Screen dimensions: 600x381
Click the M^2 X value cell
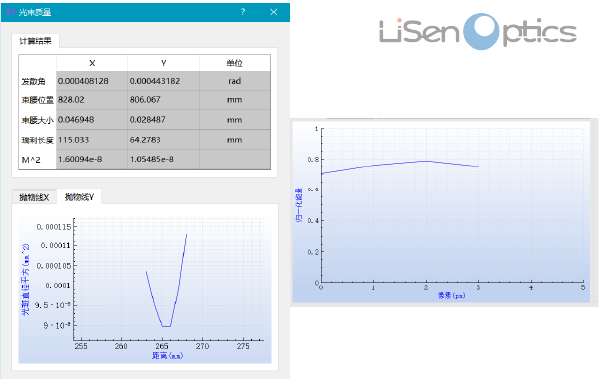point(92,159)
